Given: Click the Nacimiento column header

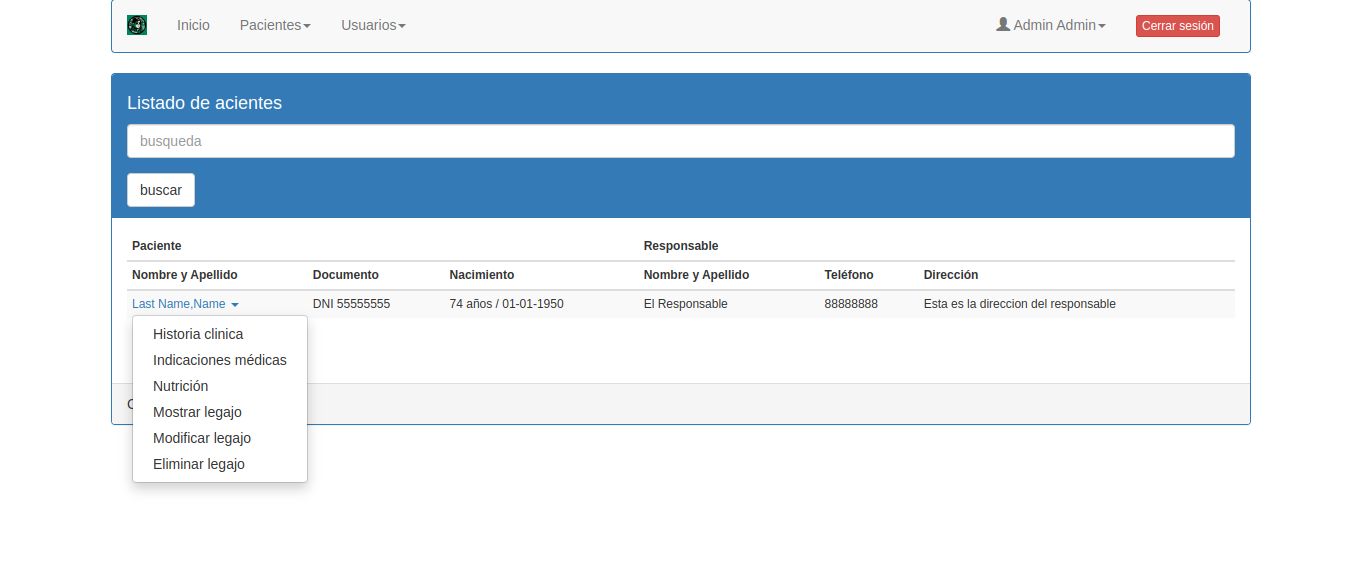Looking at the screenshot, I should (482, 275).
